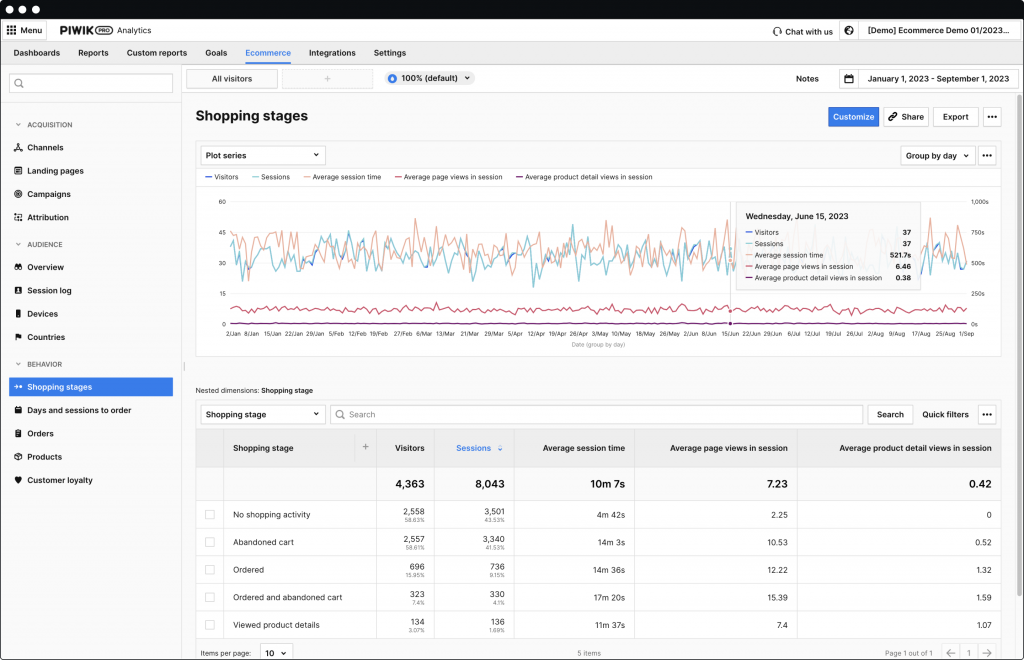
Task: Open Quick filters
Action: click(945, 415)
